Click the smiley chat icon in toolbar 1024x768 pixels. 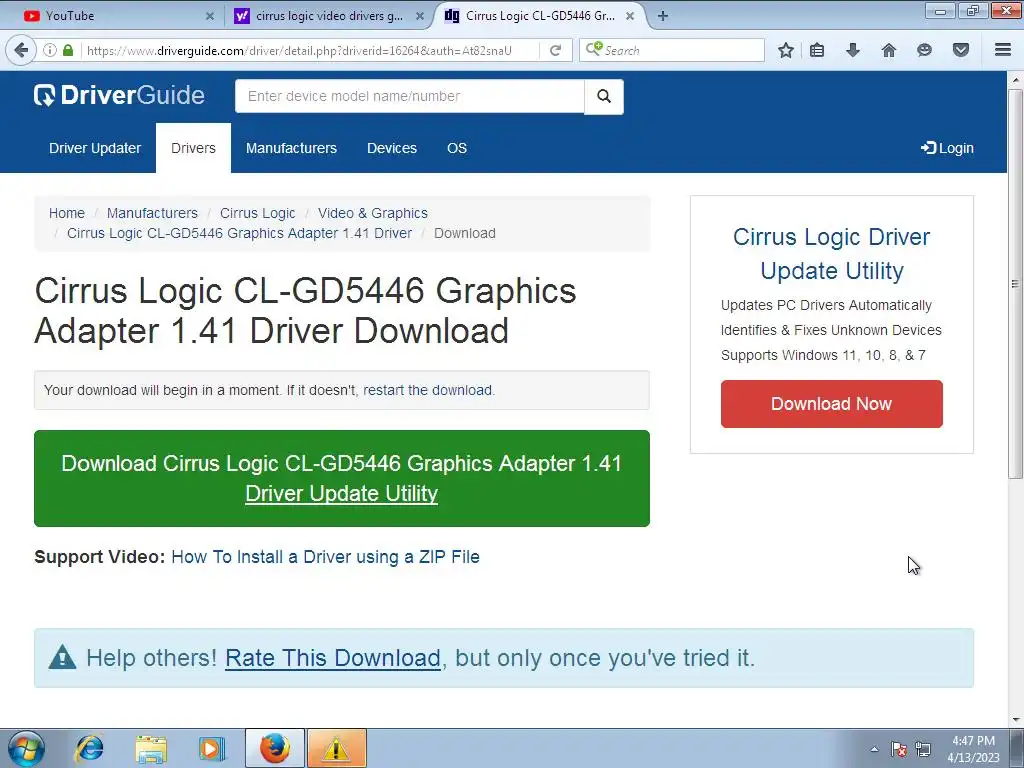pyautogui.click(x=924, y=50)
